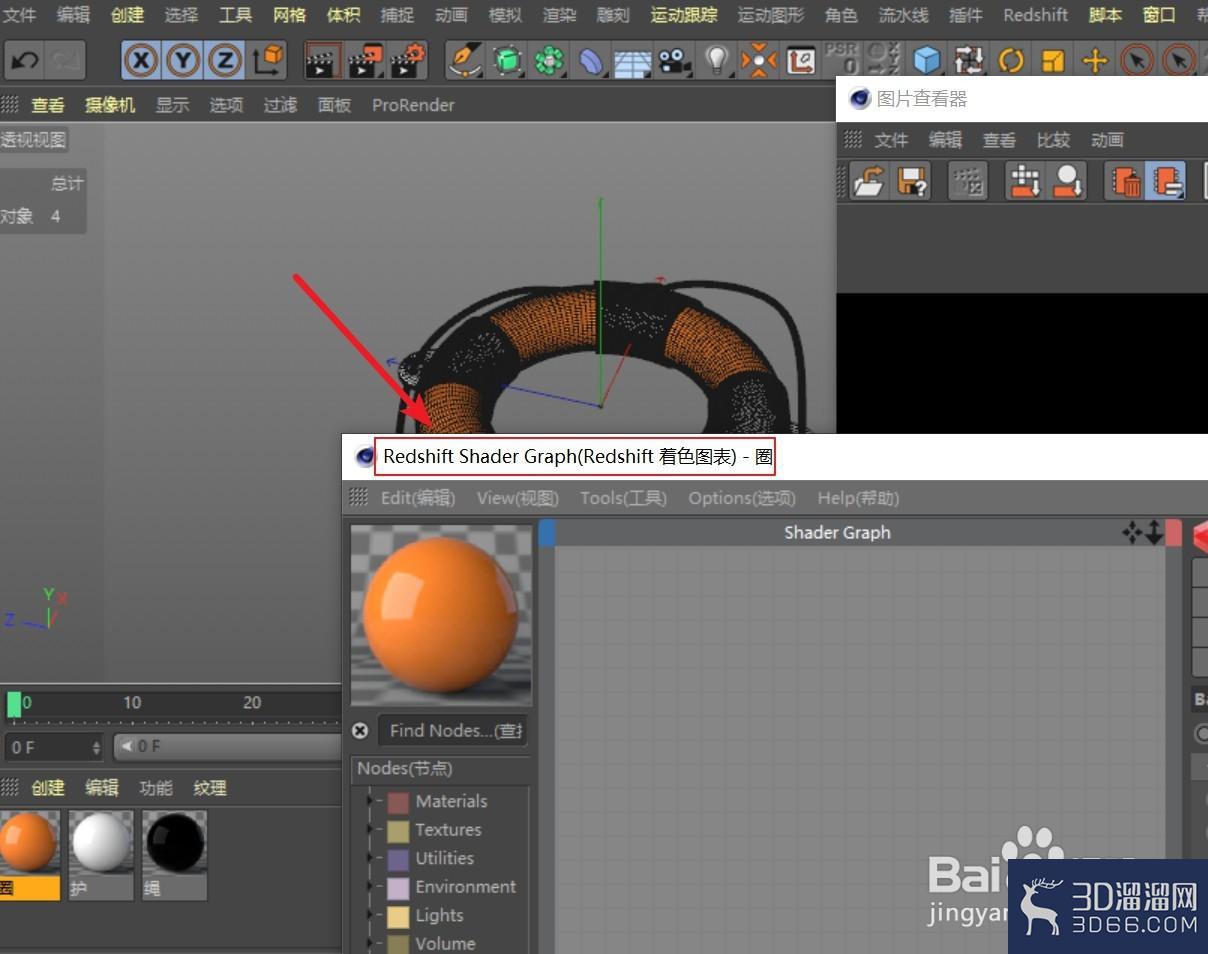Expand the Volume node category
Image resolution: width=1208 pixels, height=954 pixels.
click(372, 943)
